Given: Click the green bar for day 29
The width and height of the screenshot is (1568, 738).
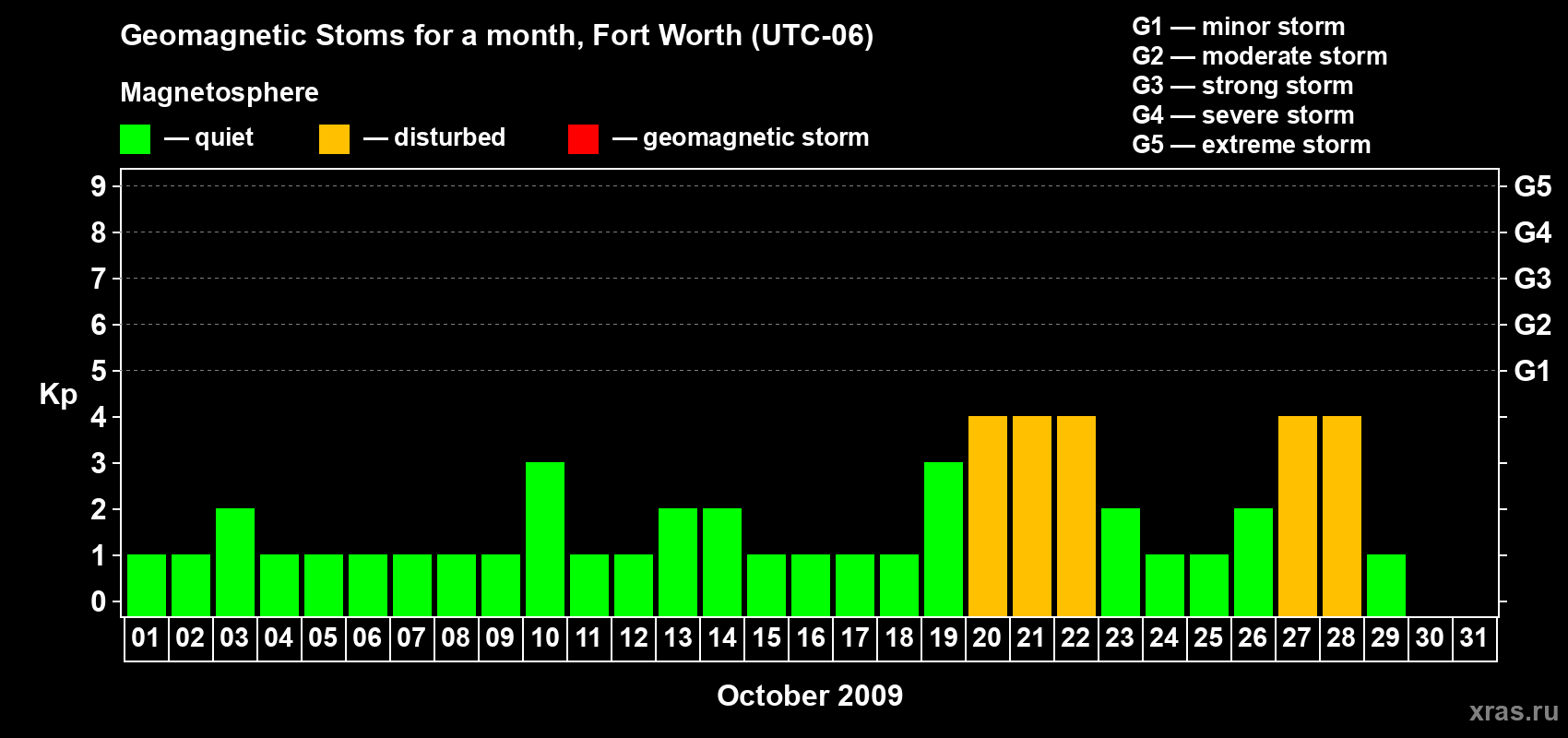Looking at the screenshot, I should click(x=1386, y=585).
